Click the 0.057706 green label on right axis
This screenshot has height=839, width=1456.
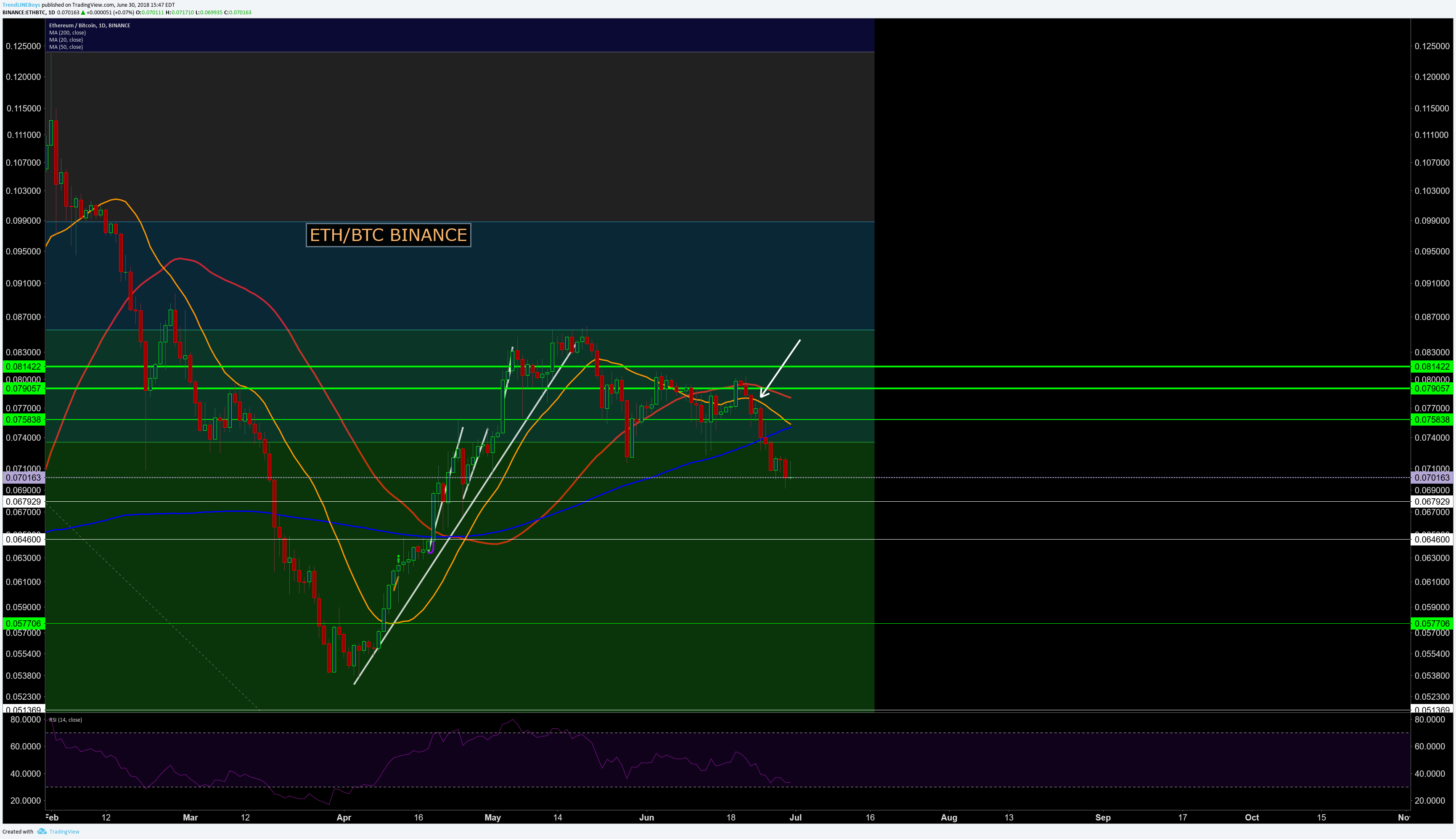1432,624
